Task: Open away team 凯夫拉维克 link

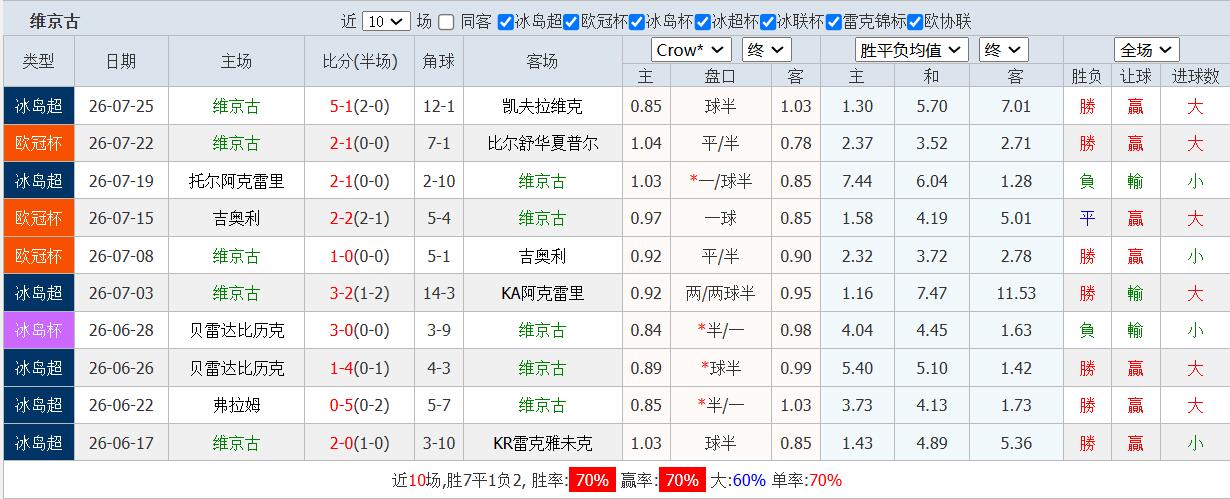Action: click(542, 106)
